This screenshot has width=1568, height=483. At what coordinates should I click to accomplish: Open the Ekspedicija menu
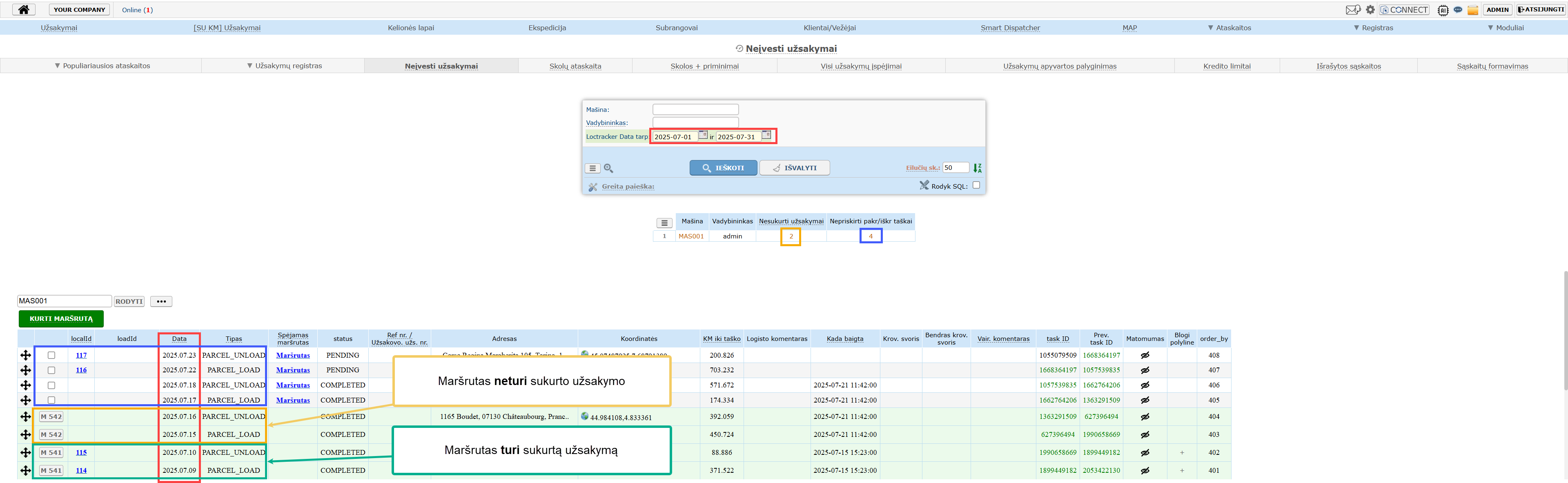pyautogui.click(x=547, y=28)
